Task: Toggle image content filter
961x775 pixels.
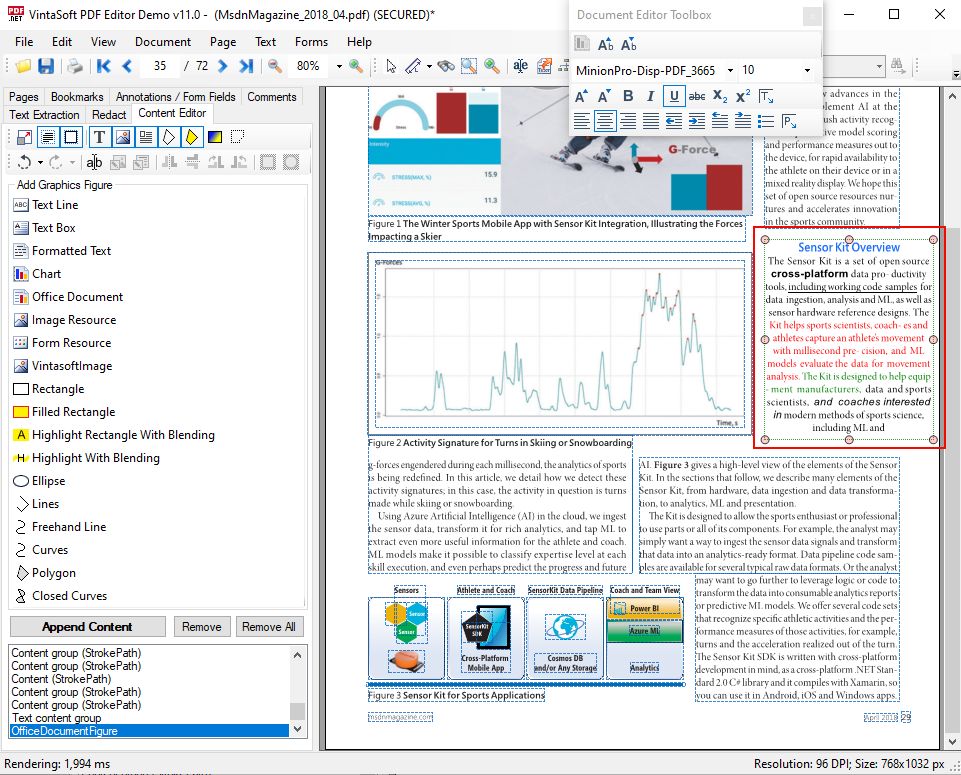Action: (123, 137)
